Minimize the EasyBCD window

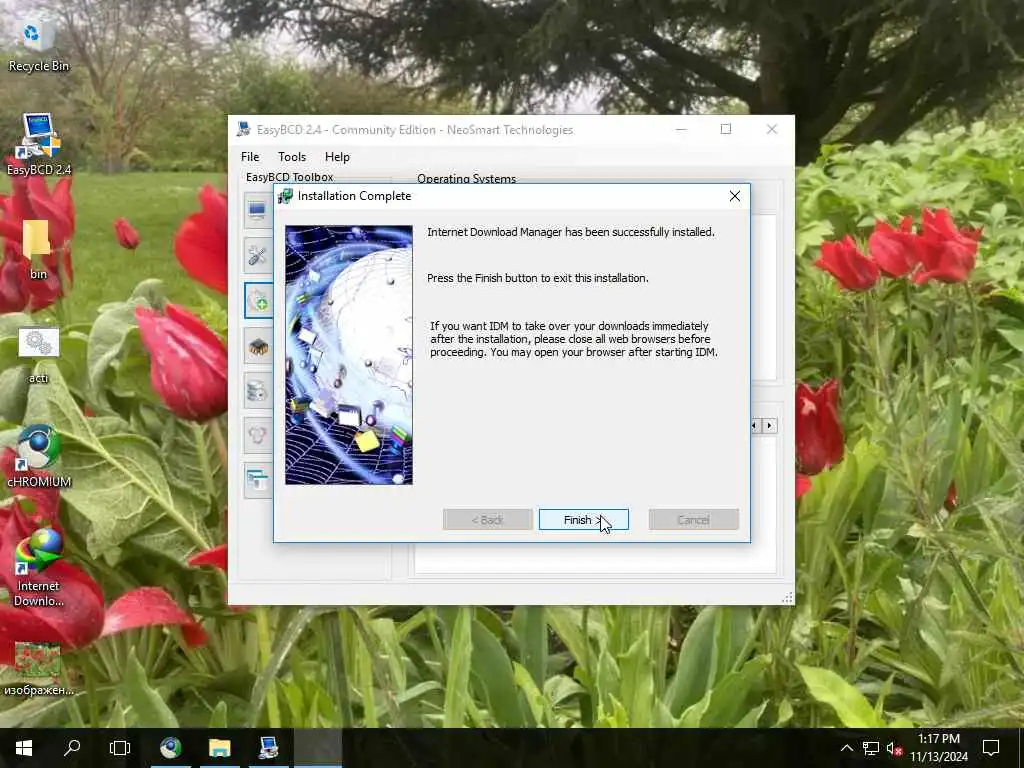(681, 129)
